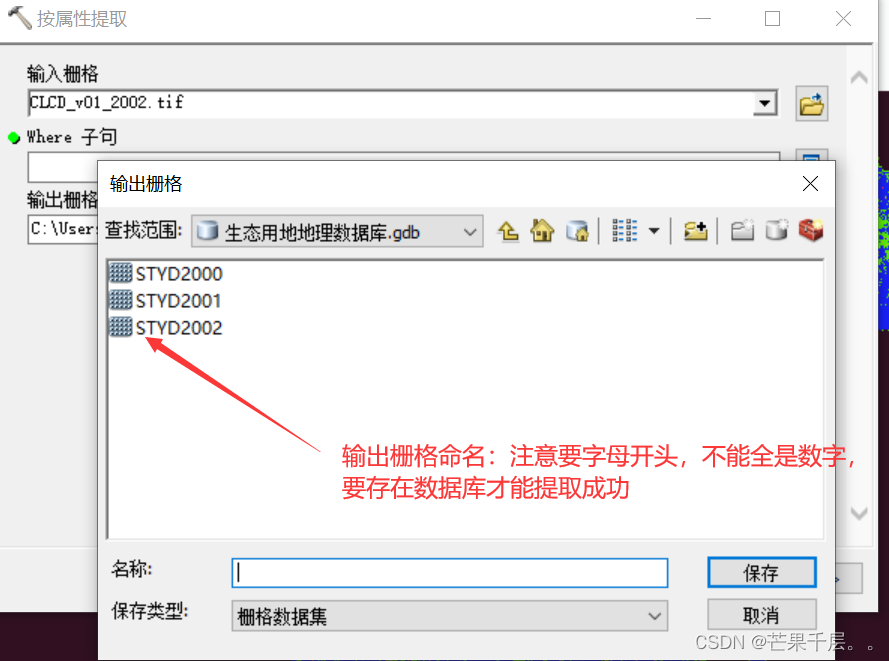This screenshot has width=889, height=661.
Task: Create new file geodatabase icon
Action: (x=776, y=231)
